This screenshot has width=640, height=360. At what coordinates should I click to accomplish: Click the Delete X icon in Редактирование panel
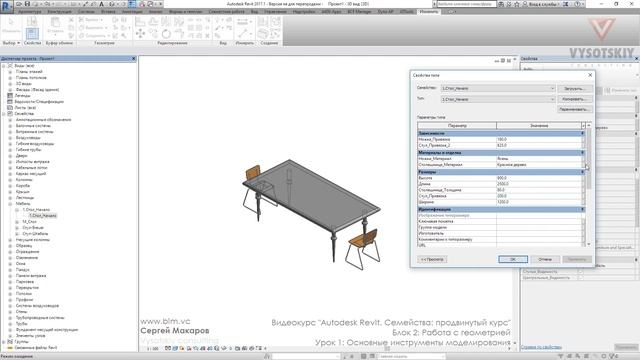coord(207,36)
